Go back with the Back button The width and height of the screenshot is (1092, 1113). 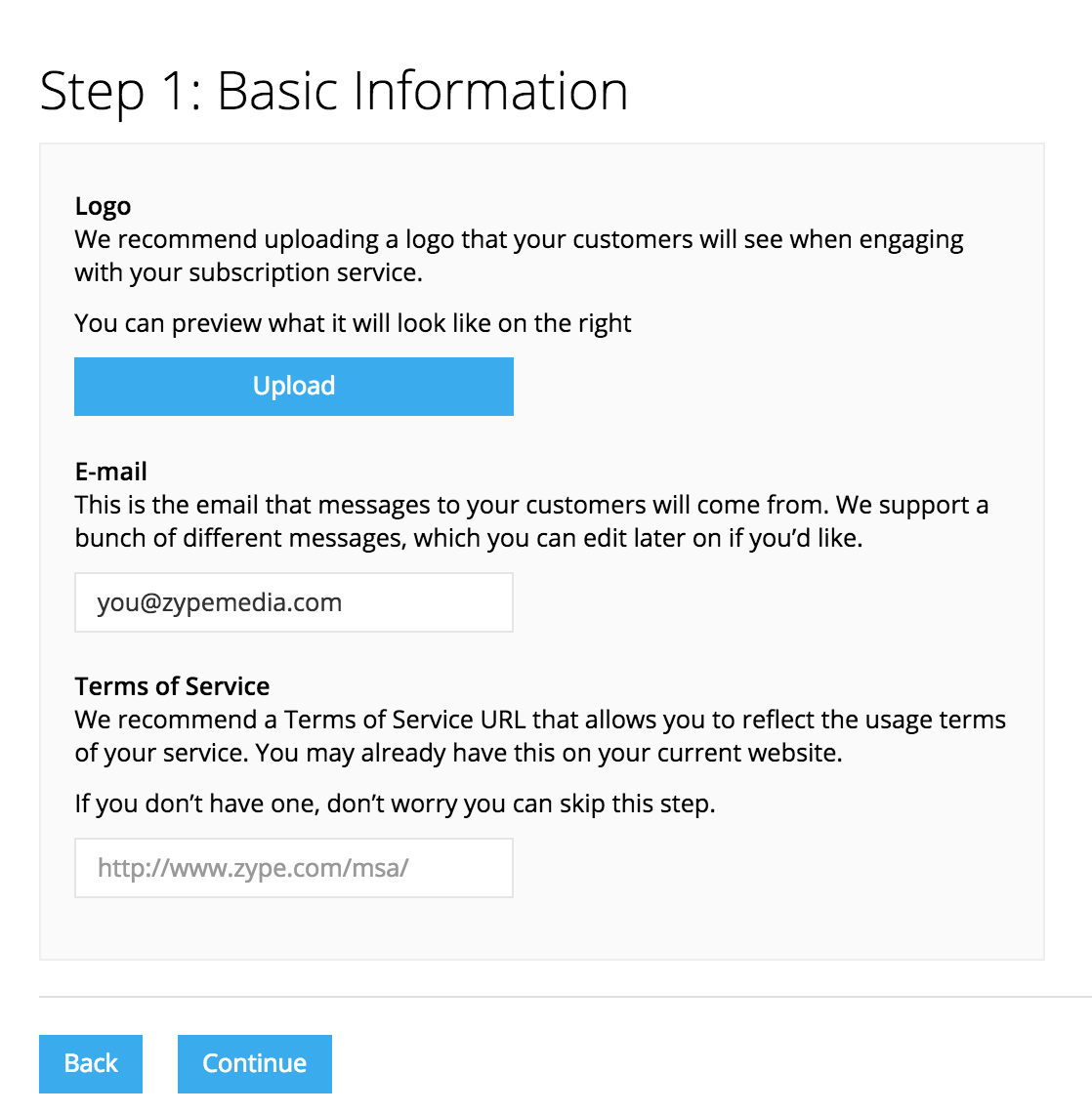pyautogui.click(x=91, y=1063)
